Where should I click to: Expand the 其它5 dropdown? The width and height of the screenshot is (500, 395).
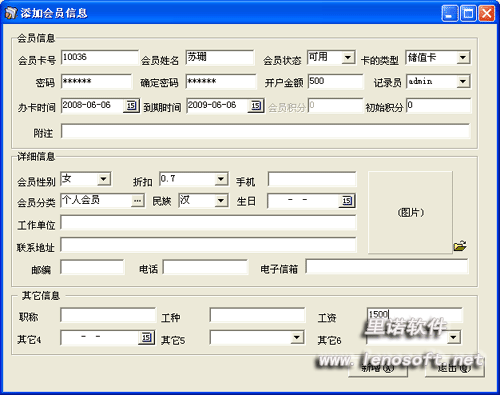(x=297, y=338)
